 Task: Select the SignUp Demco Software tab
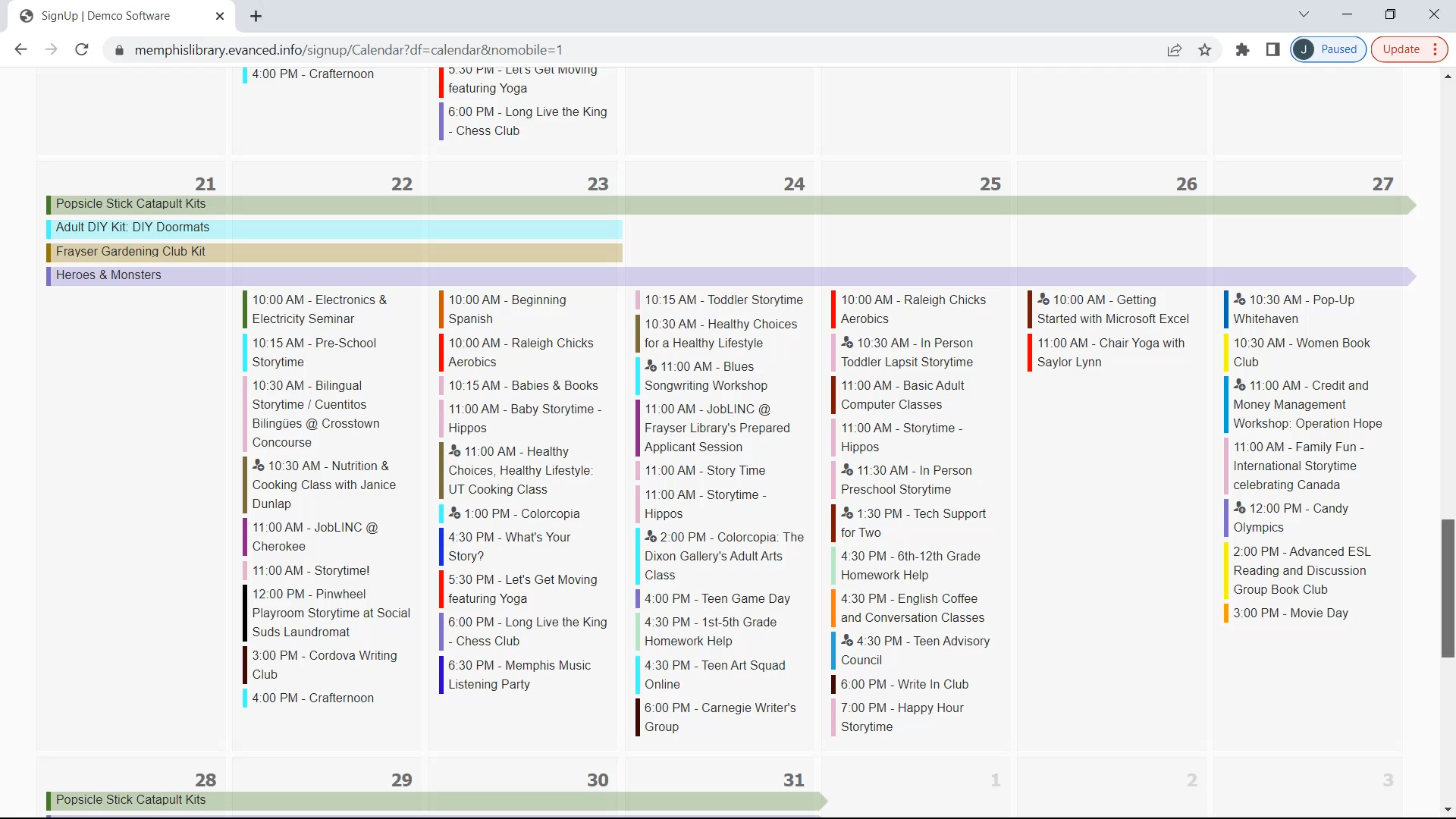[106, 16]
